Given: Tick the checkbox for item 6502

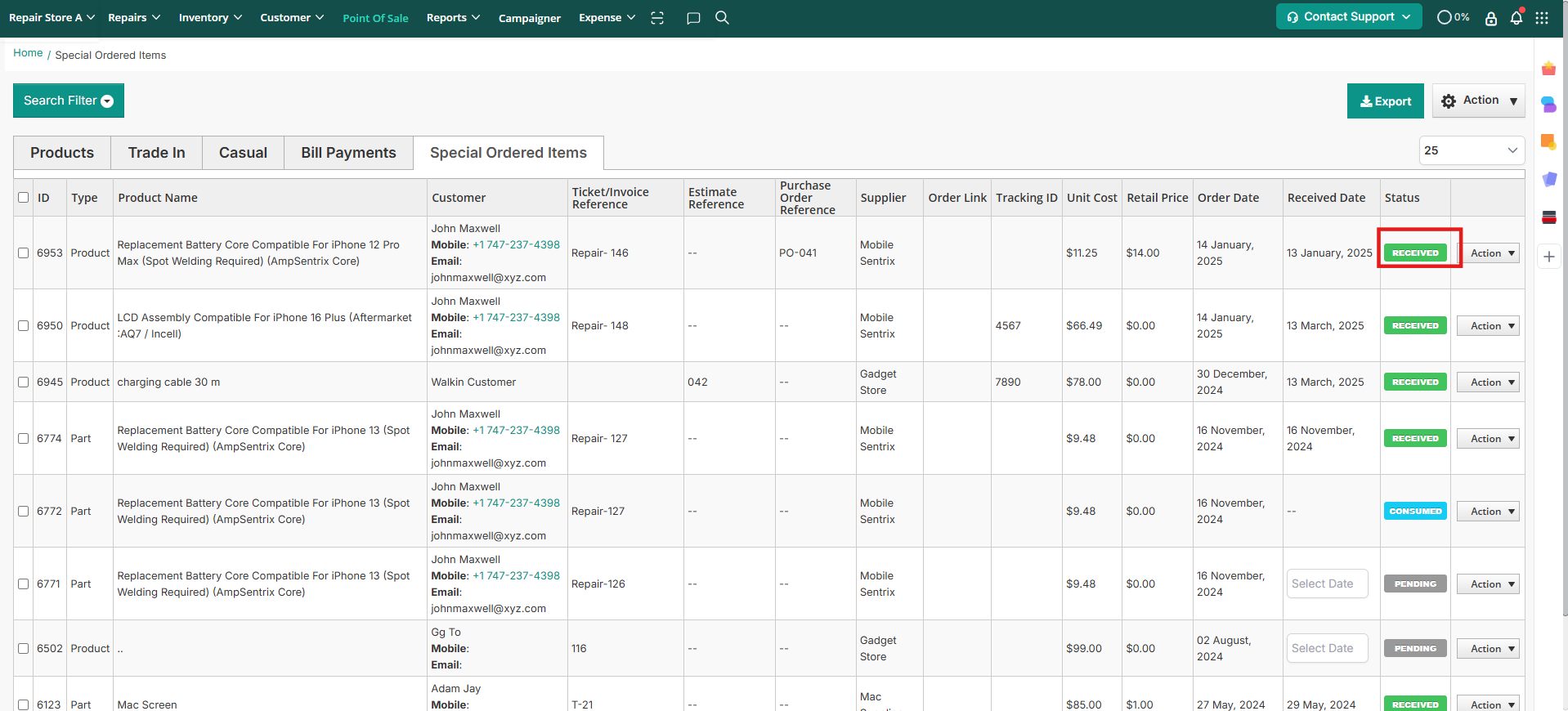Looking at the screenshot, I should [24, 649].
